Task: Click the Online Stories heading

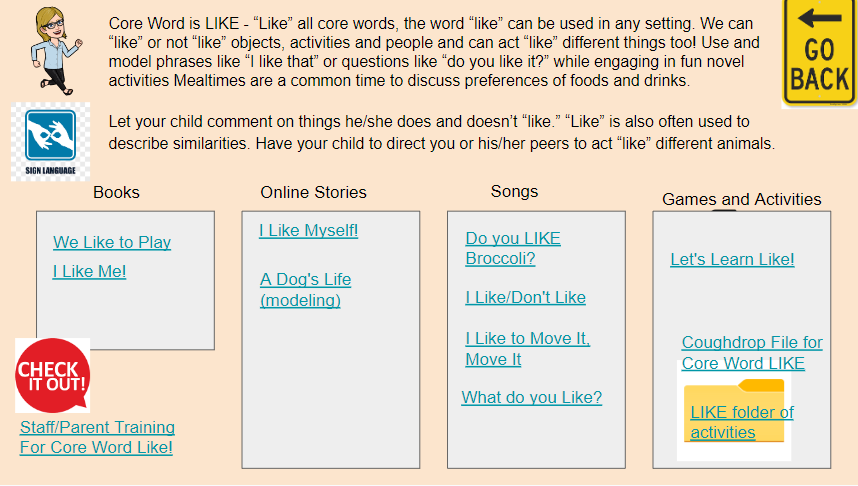Action: coord(314,193)
